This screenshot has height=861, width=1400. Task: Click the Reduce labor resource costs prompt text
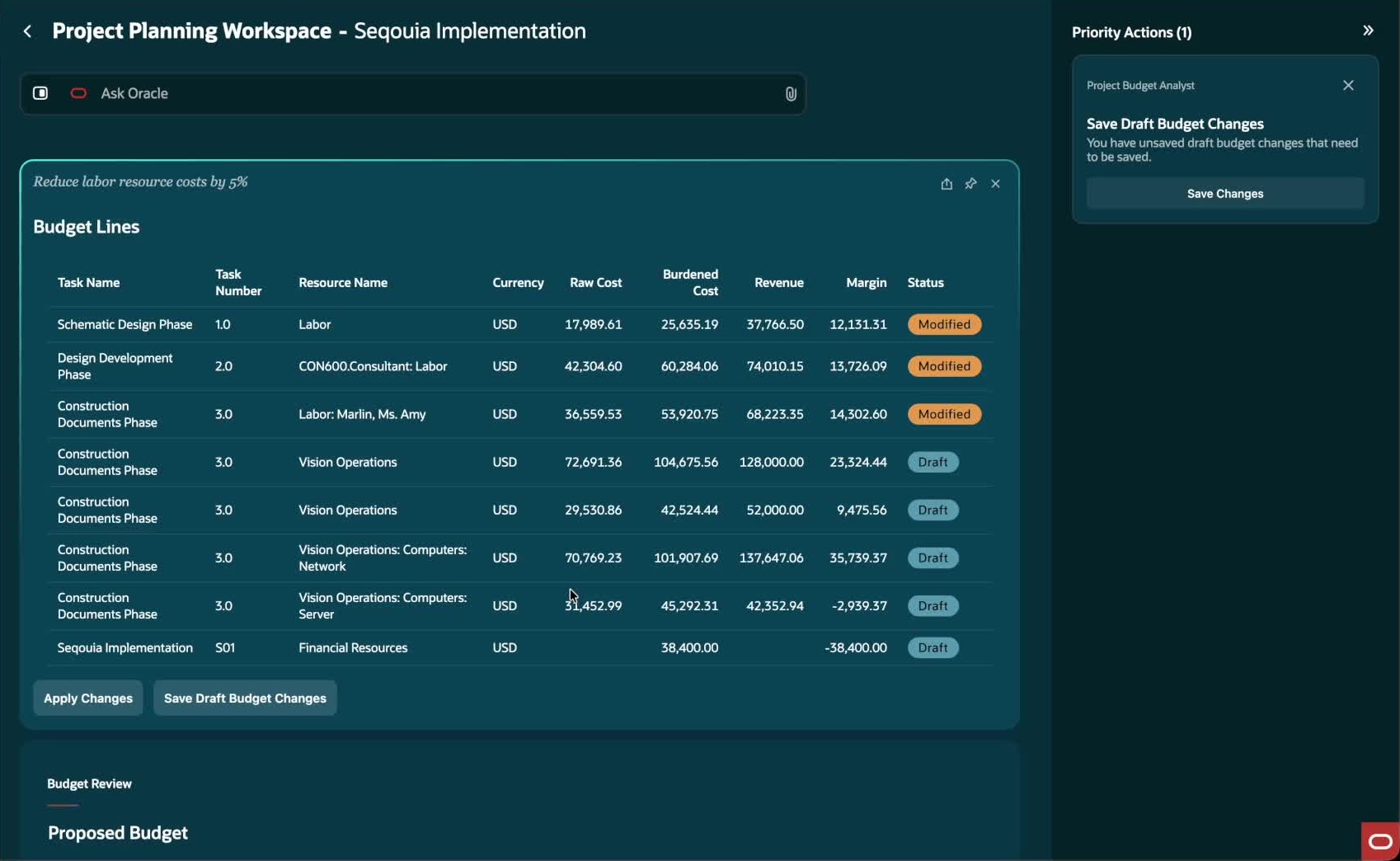coord(140,181)
